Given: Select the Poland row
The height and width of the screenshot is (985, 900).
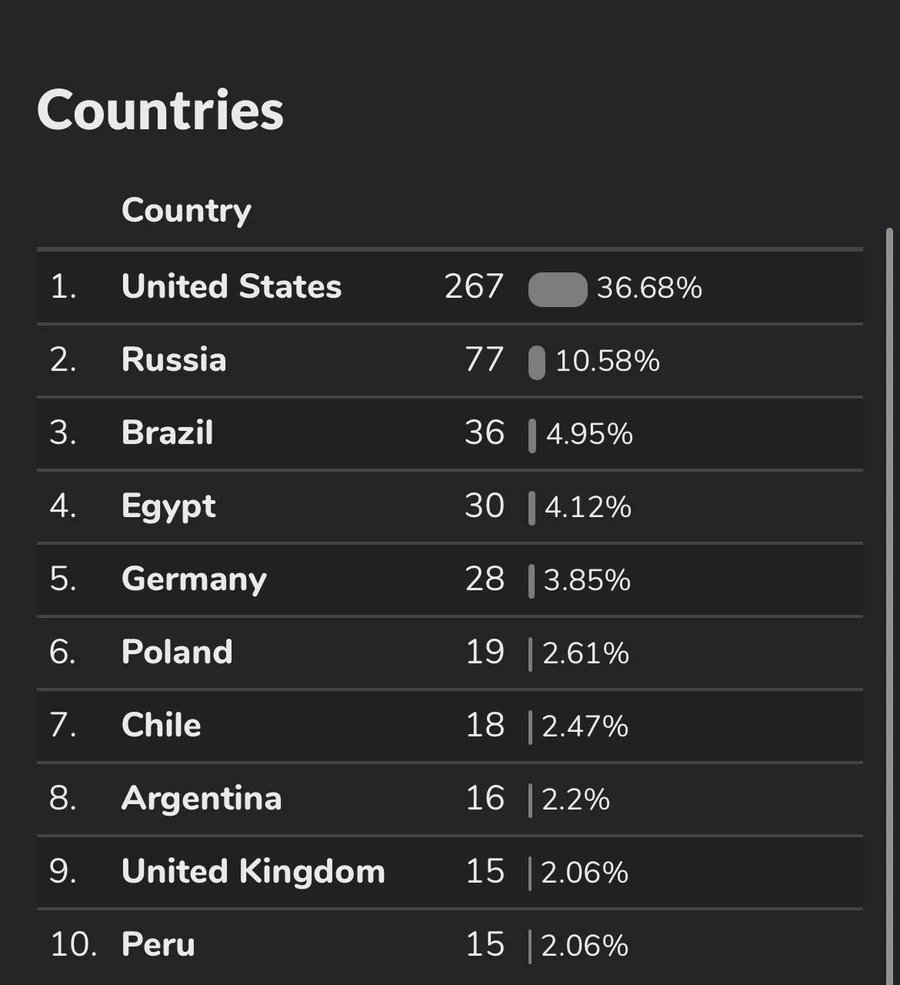Looking at the screenshot, I should point(450,653).
